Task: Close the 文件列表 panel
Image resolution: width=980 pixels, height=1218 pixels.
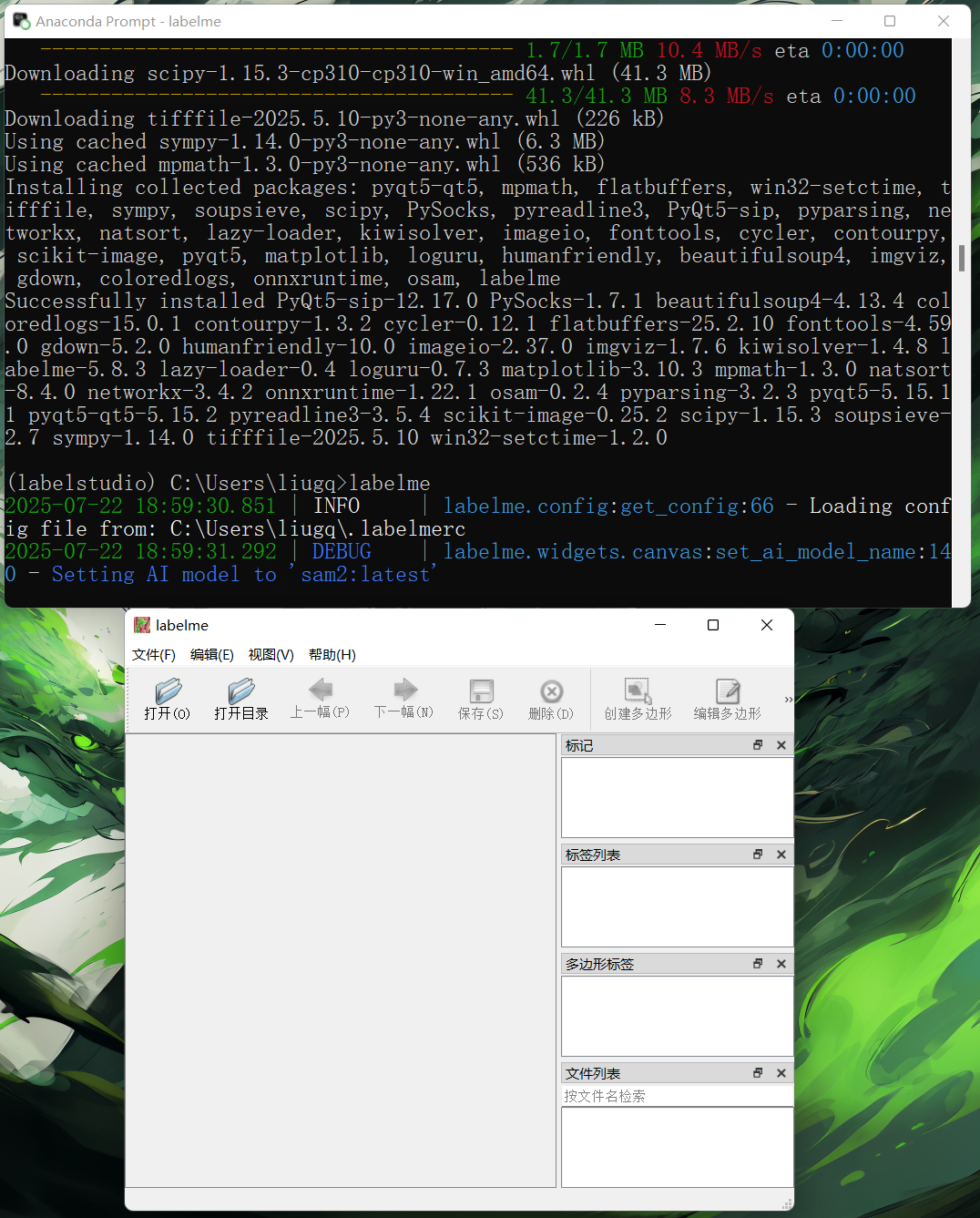Action: [781, 1073]
